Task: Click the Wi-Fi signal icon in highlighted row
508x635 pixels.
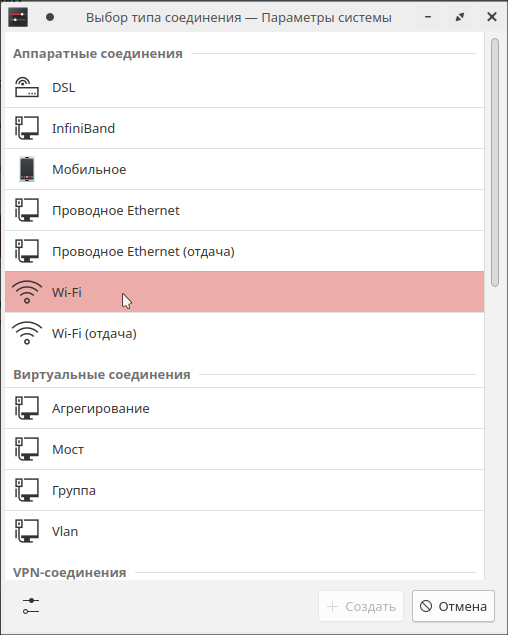Action: (27, 292)
